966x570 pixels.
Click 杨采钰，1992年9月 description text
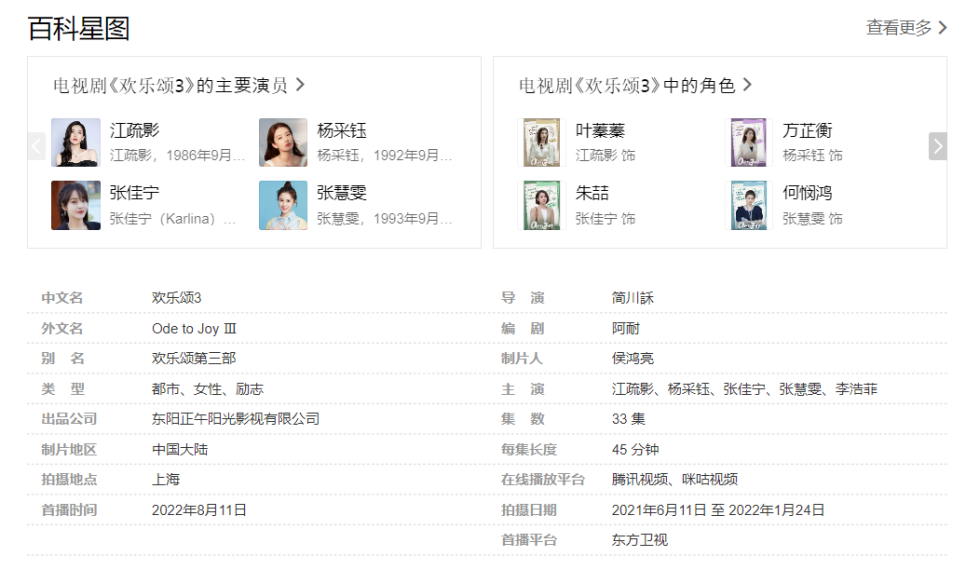point(384,155)
